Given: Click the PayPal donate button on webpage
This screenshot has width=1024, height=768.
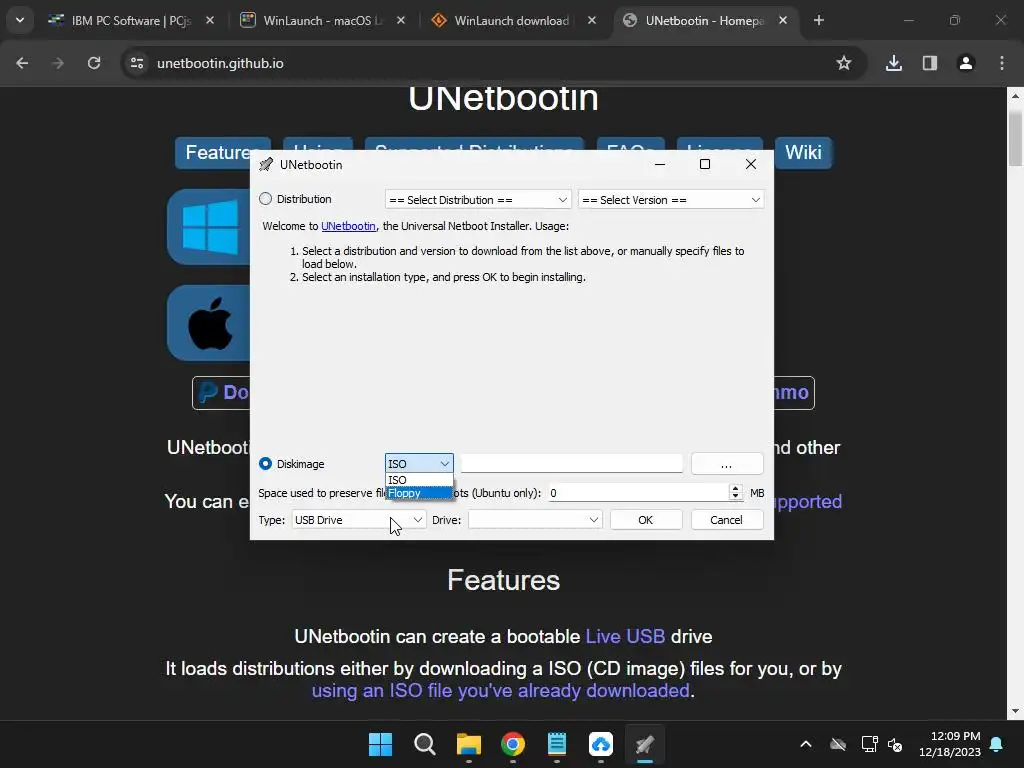Looking at the screenshot, I should coord(221,392).
